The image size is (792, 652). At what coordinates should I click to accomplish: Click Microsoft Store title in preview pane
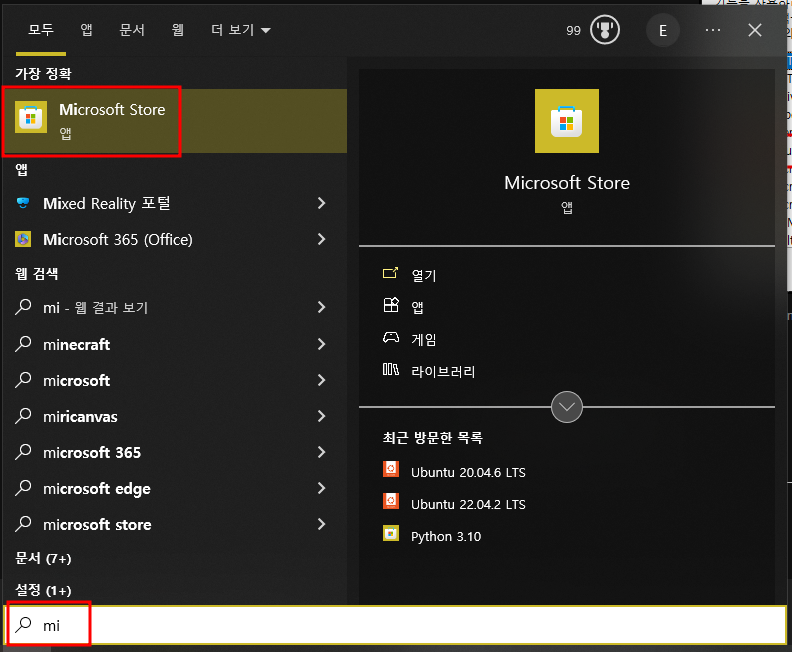coord(567,182)
